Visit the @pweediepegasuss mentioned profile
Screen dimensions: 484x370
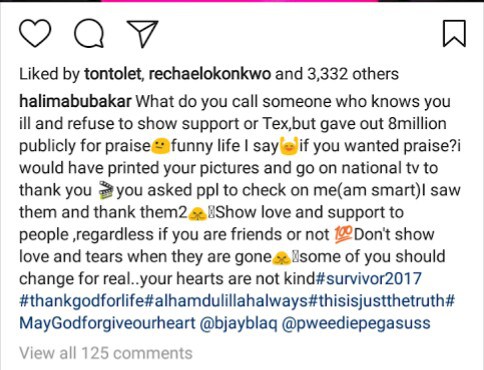[x=356, y=323]
